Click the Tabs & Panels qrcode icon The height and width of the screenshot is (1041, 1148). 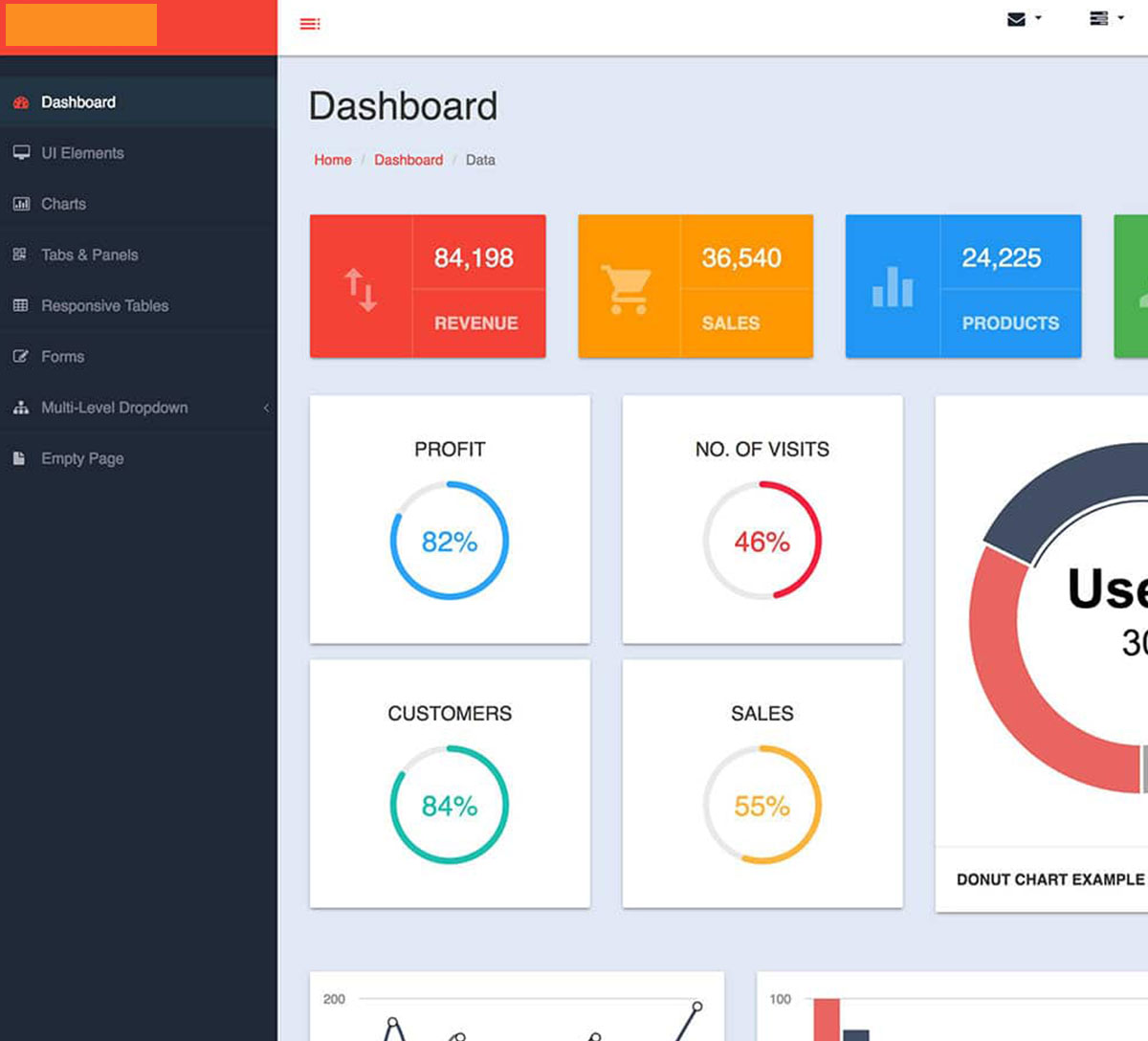point(20,255)
